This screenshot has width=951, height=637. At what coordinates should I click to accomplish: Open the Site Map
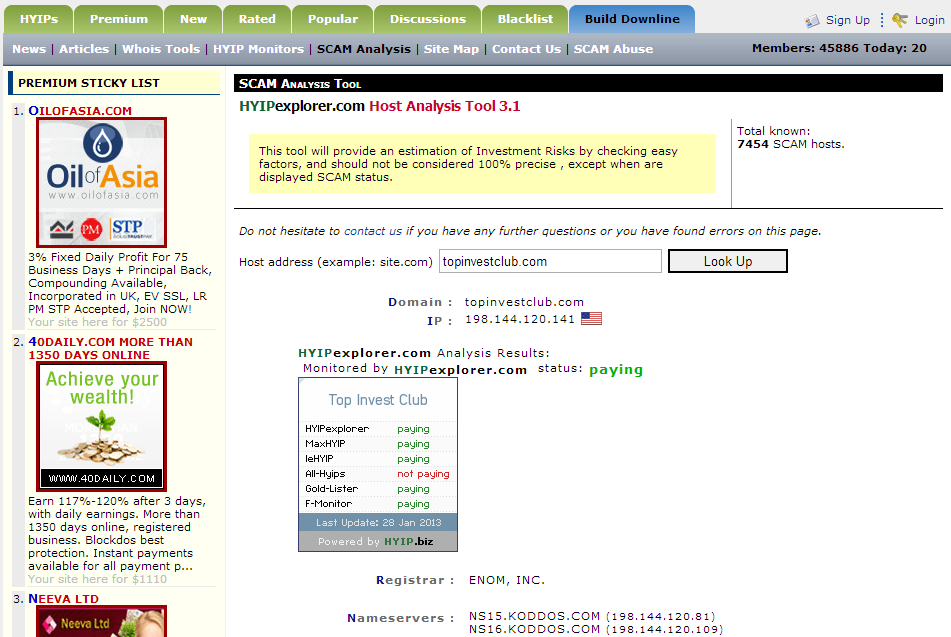[451, 49]
